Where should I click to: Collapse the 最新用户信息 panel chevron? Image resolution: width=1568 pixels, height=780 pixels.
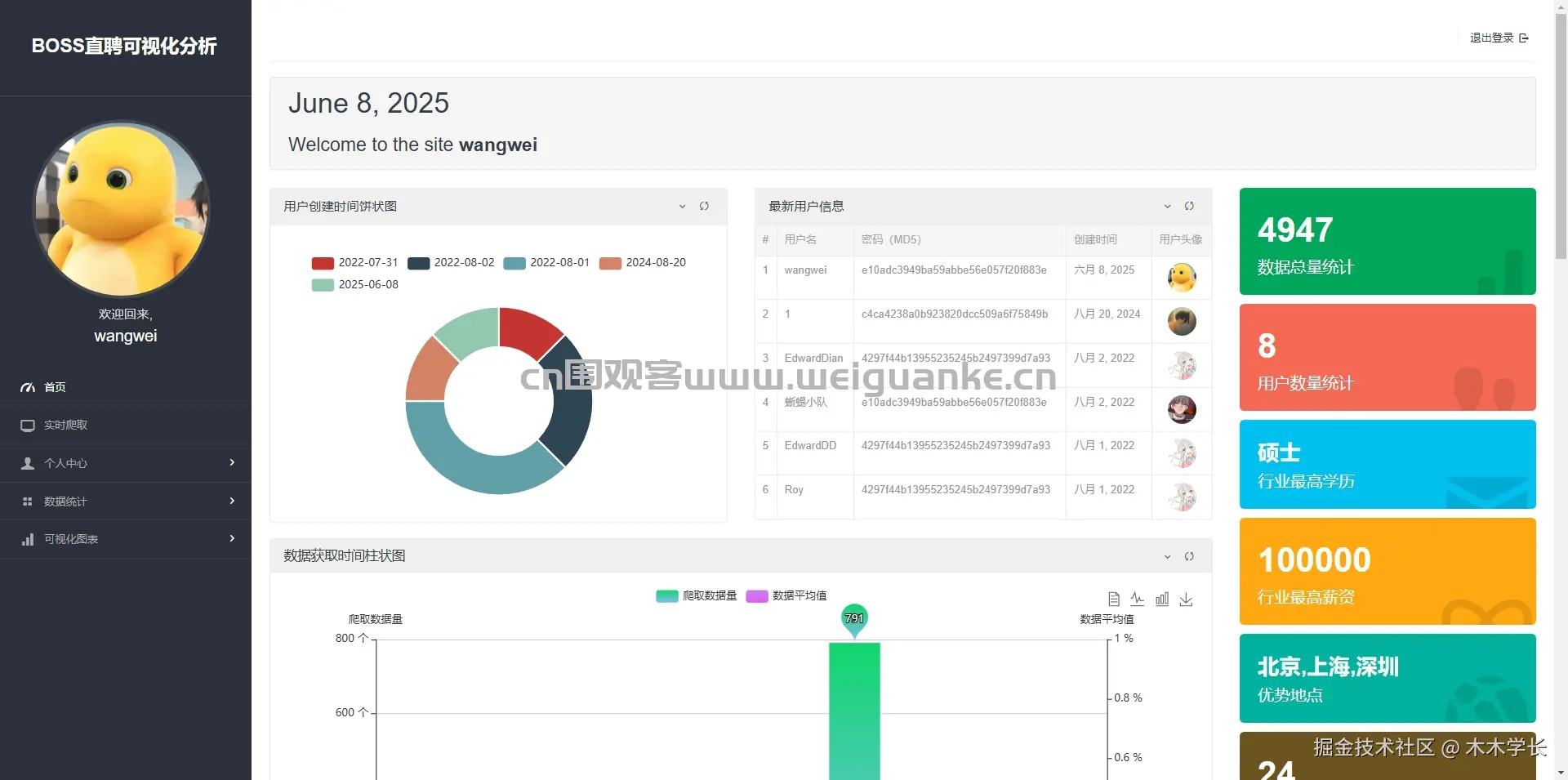point(1167,207)
